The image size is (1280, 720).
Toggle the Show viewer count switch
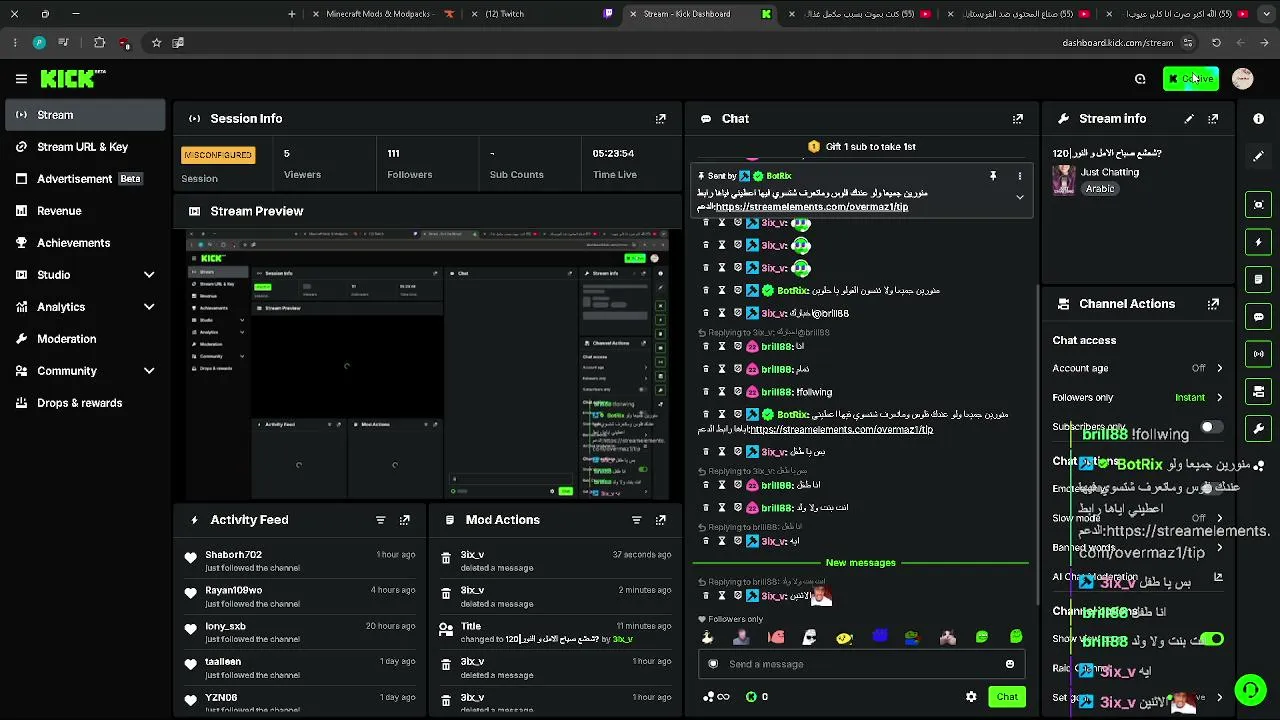1211,639
